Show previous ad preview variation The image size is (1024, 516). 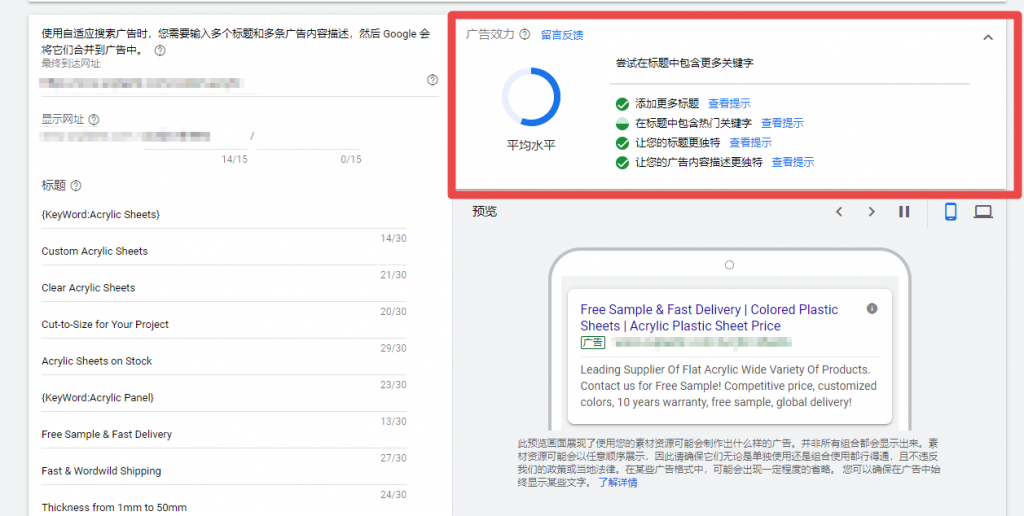[840, 212]
